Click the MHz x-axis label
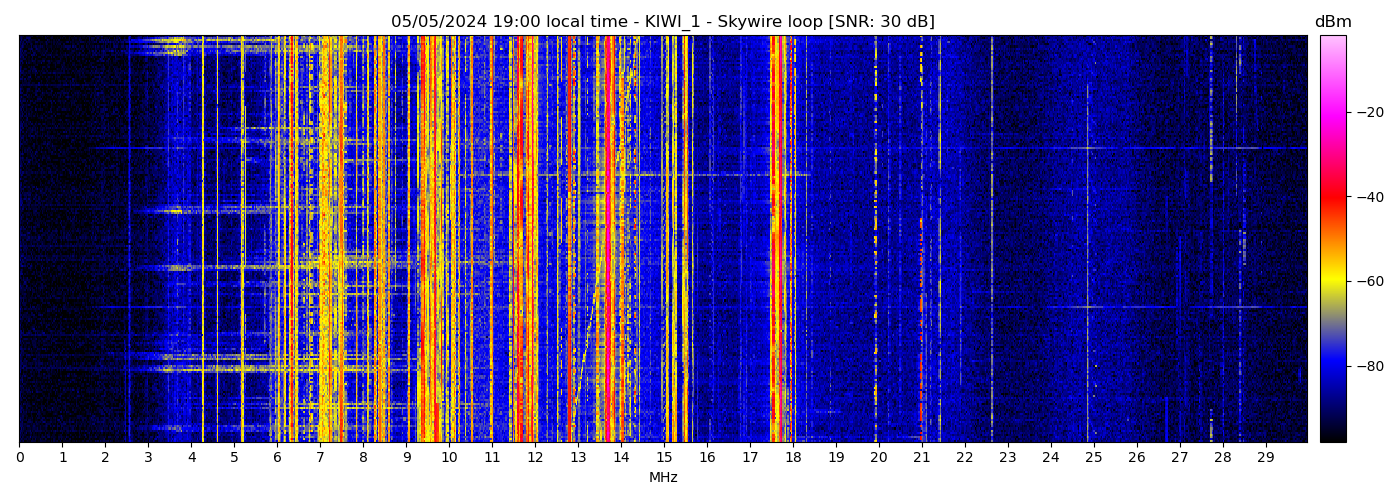Viewport: 1400px width, 500px height. [x=663, y=478]
